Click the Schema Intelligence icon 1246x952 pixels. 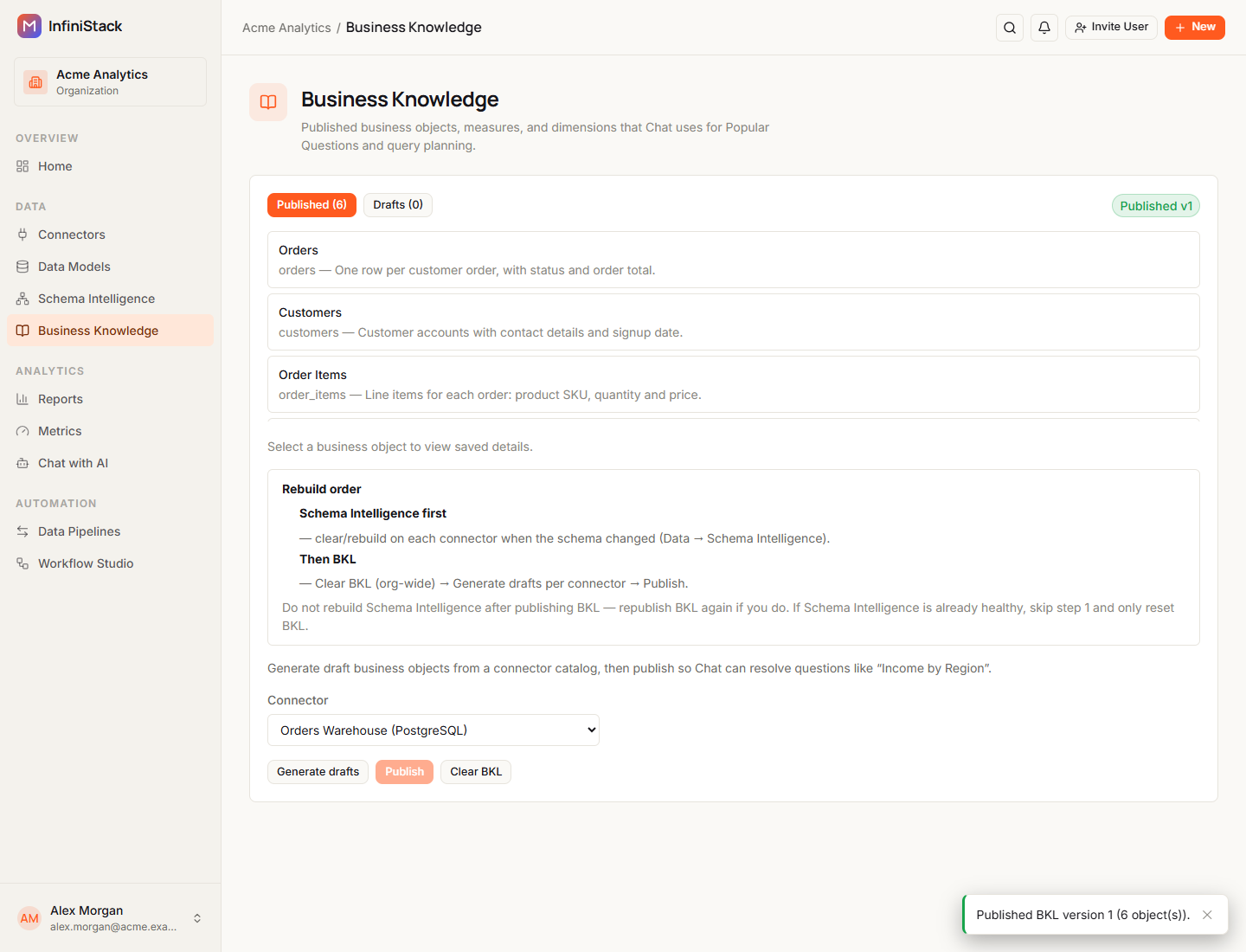(22, 299)
